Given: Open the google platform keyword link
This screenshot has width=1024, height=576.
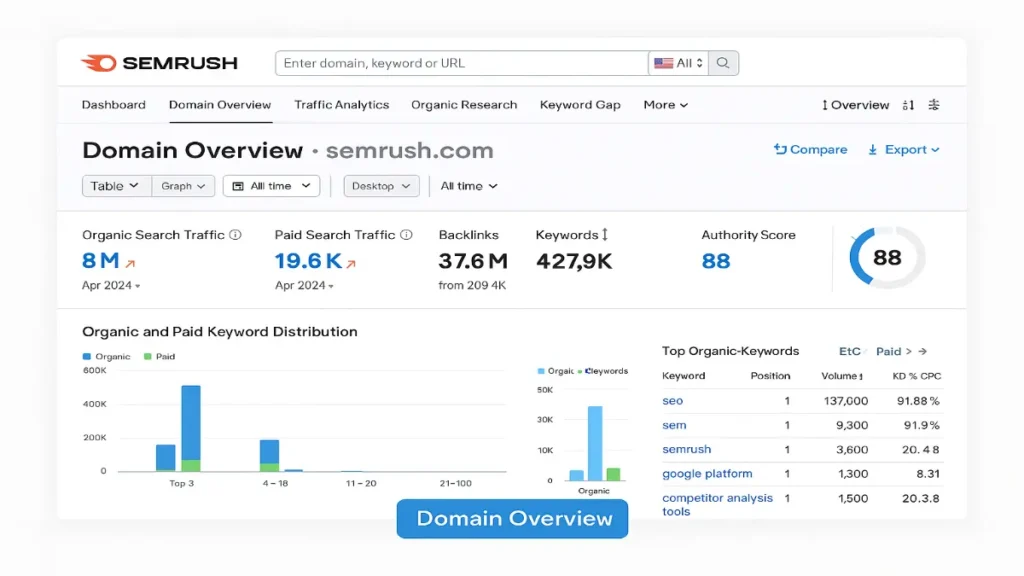Looking at the screenshot, I should coord(707,473).
